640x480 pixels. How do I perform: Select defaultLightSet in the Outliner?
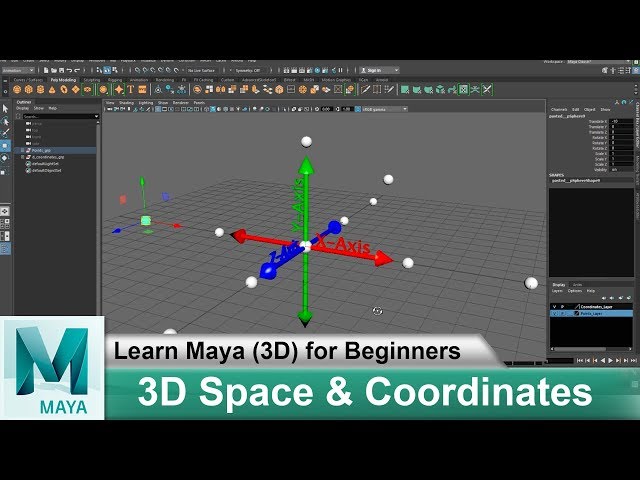point(45,164)
